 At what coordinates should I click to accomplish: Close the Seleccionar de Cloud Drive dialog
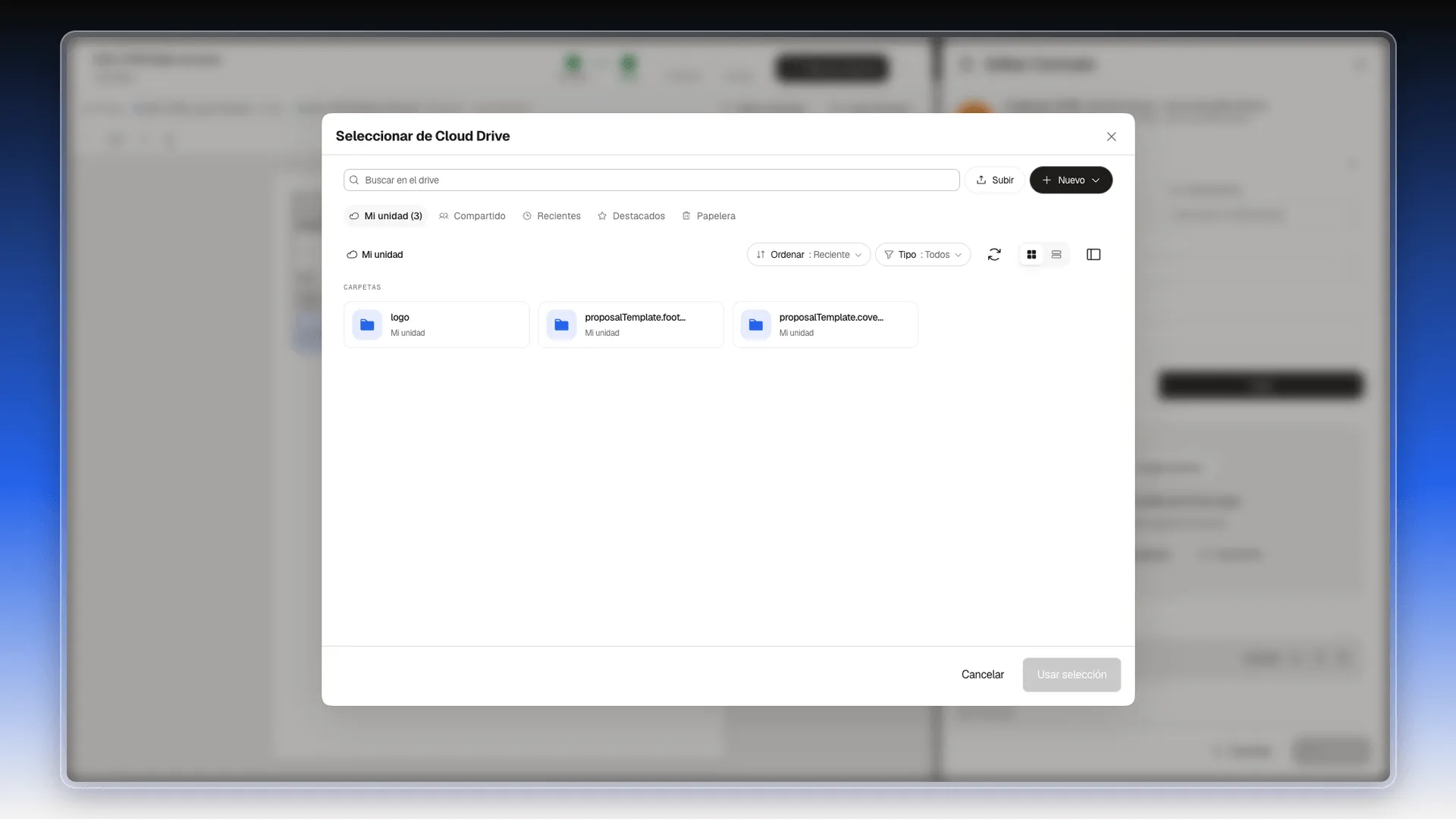[1112, 136]
